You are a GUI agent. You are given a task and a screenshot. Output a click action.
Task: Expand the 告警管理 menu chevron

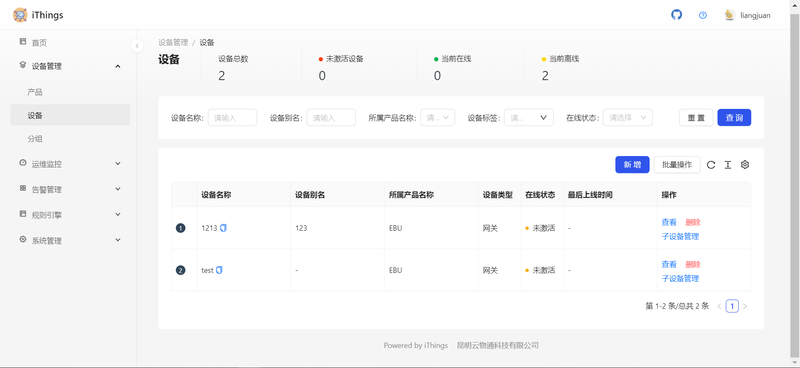click(x=118, y=189)
